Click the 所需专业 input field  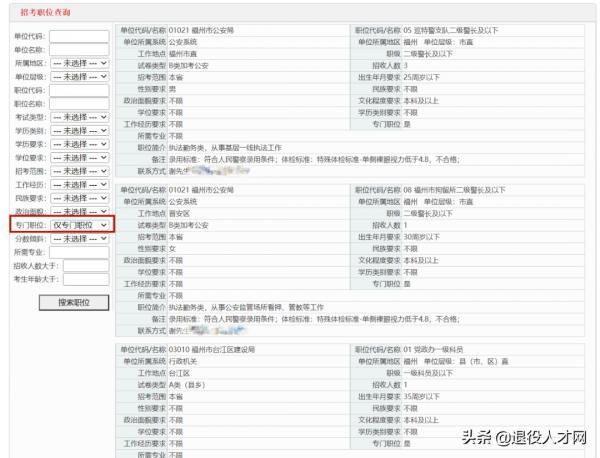pyautogui.click(x=79, y=252)
